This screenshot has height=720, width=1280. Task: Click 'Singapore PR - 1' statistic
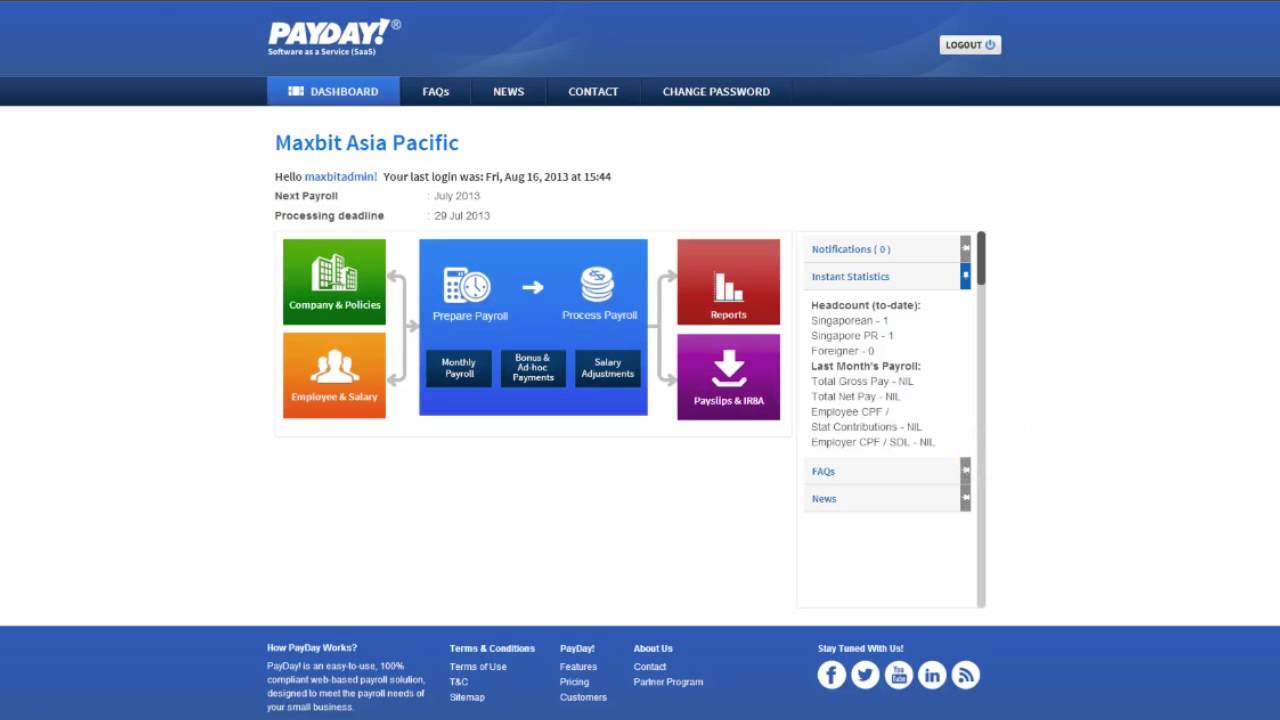pyautogui.click(x=852, y=336)
